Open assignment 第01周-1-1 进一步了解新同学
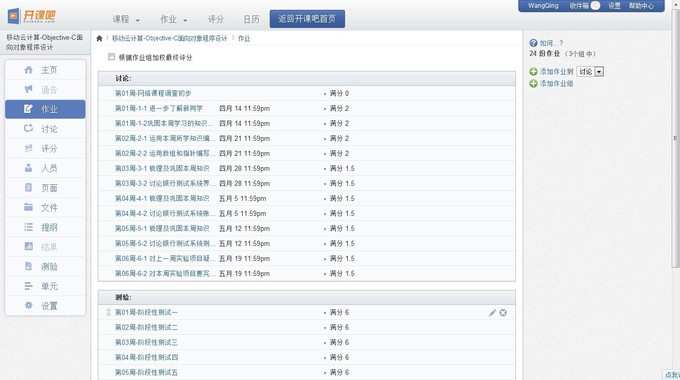 click(x=159, y=108)
